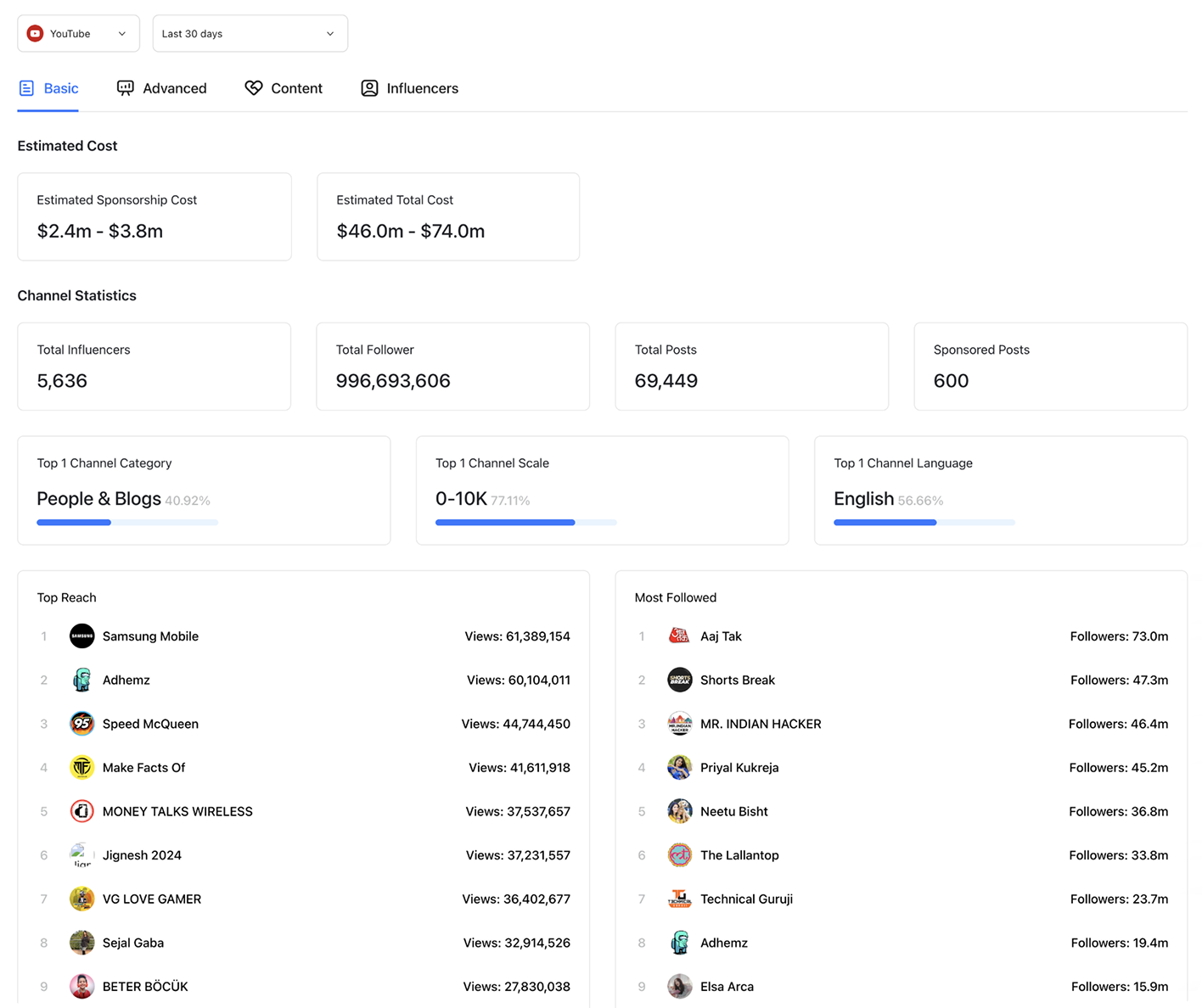Click Jignesh 2024 channel avatar
Screen dimensions: 1202x1008
81,855
